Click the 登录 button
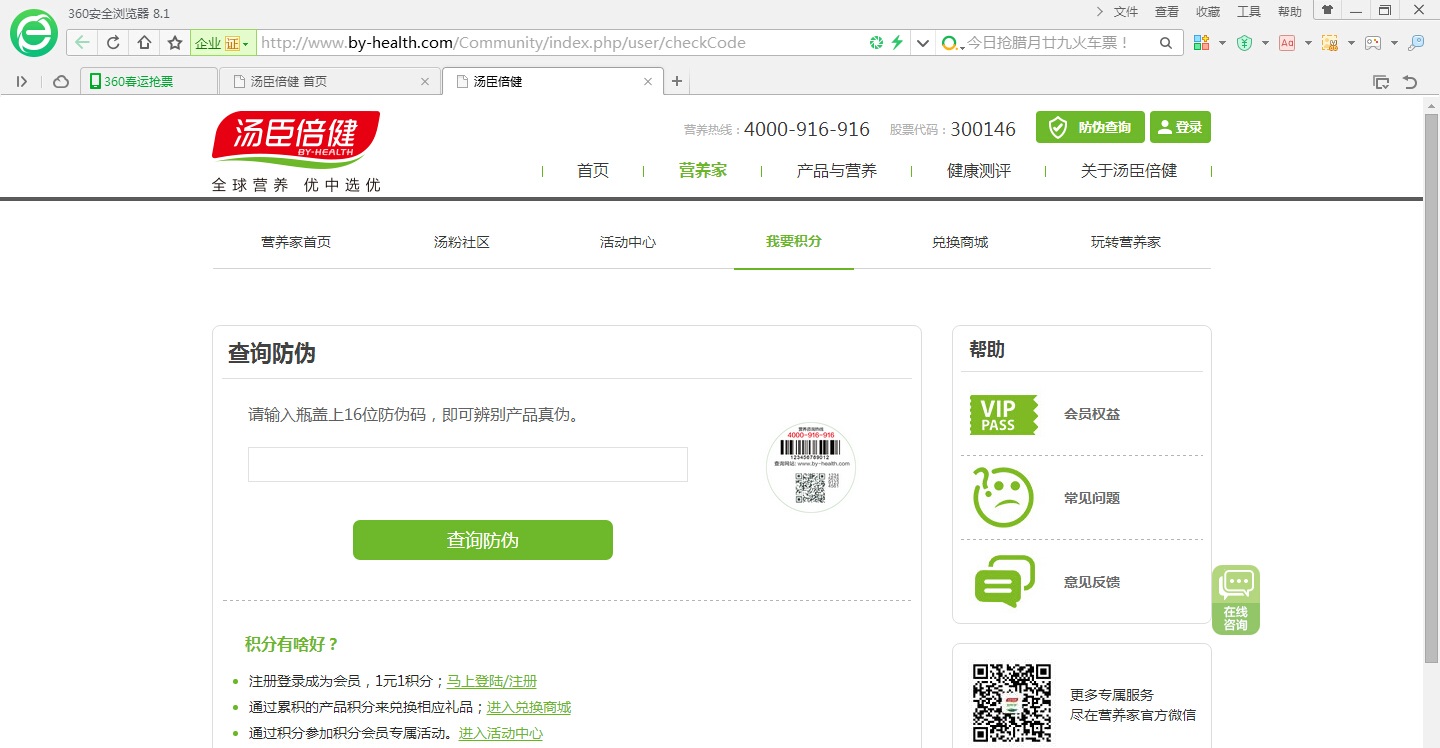The height and width of the screenshot is (748, 1440). click(x=1180, y=127)
